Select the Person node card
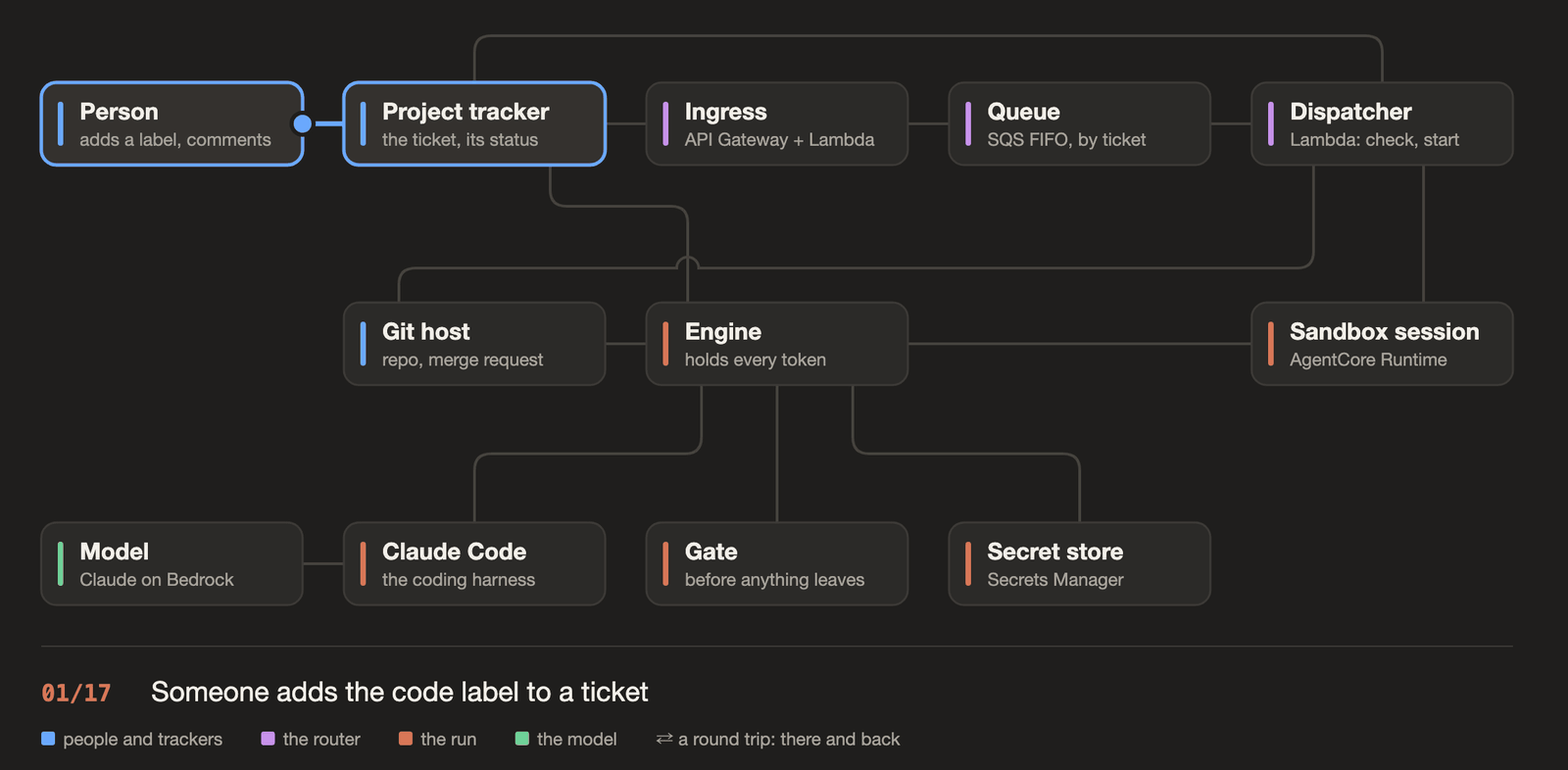1568x770 pixels. pyautogui.click(x=171, y=123)
